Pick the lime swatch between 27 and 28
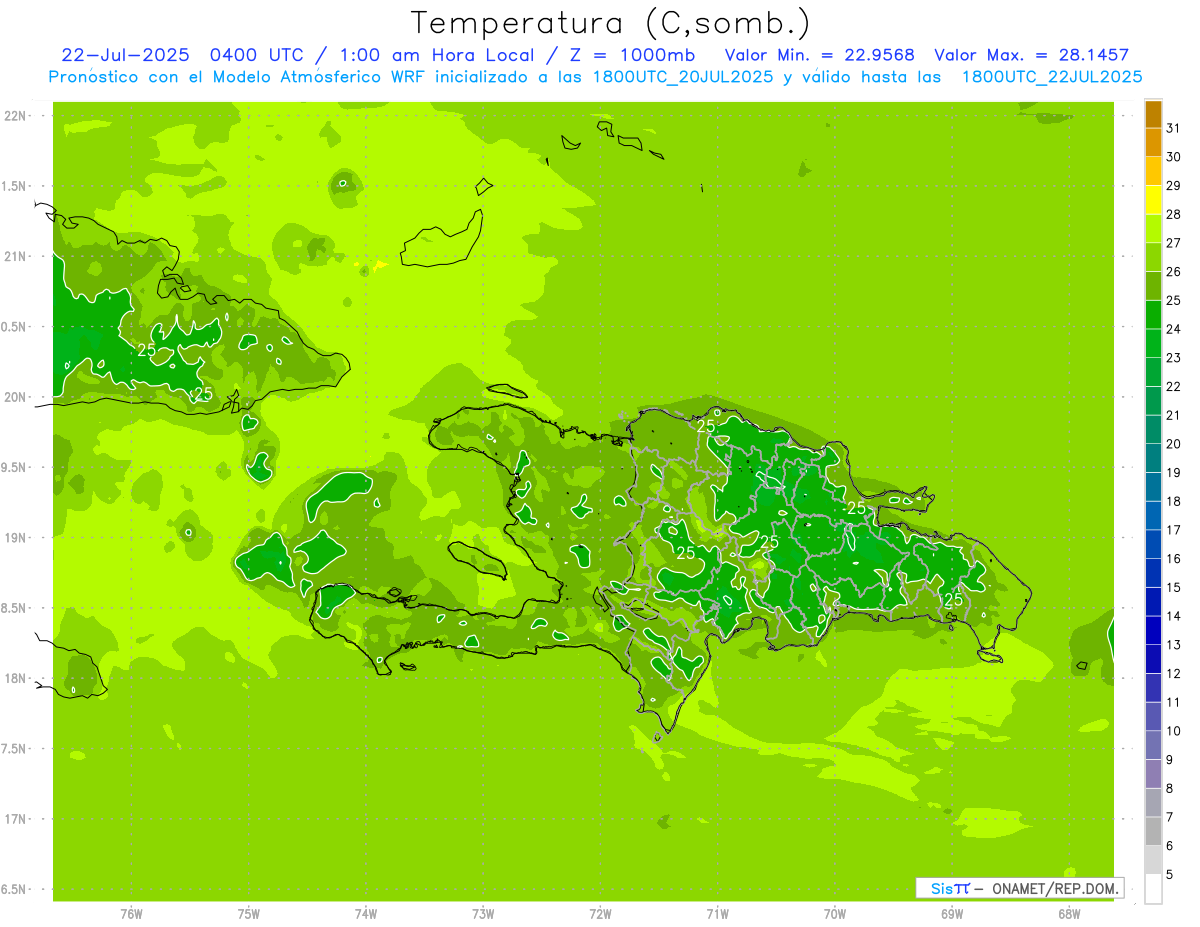This screenshot has width=1200, height=927. 1153,228
